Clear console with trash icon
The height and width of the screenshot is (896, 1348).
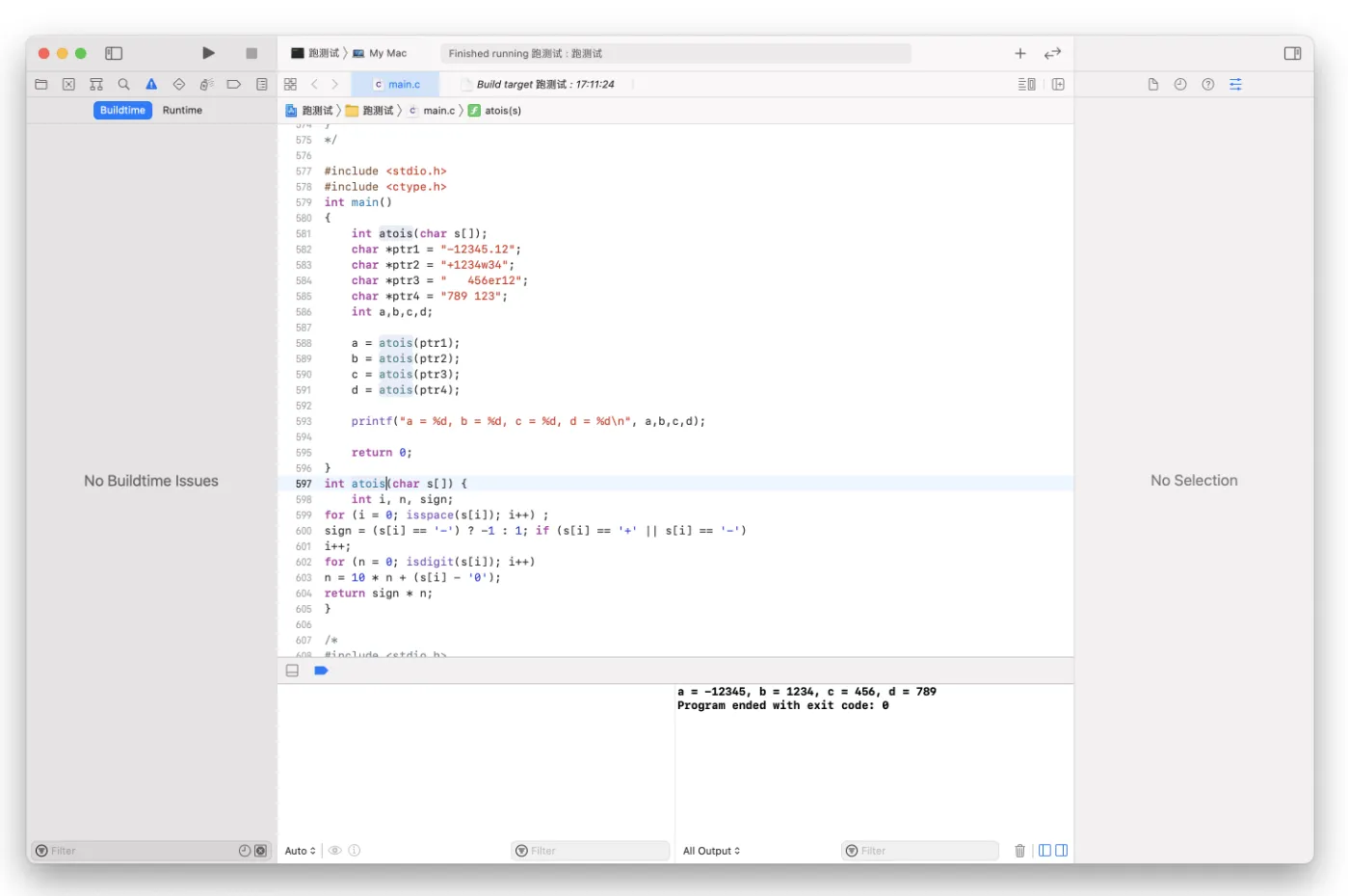coord(1019,851)
